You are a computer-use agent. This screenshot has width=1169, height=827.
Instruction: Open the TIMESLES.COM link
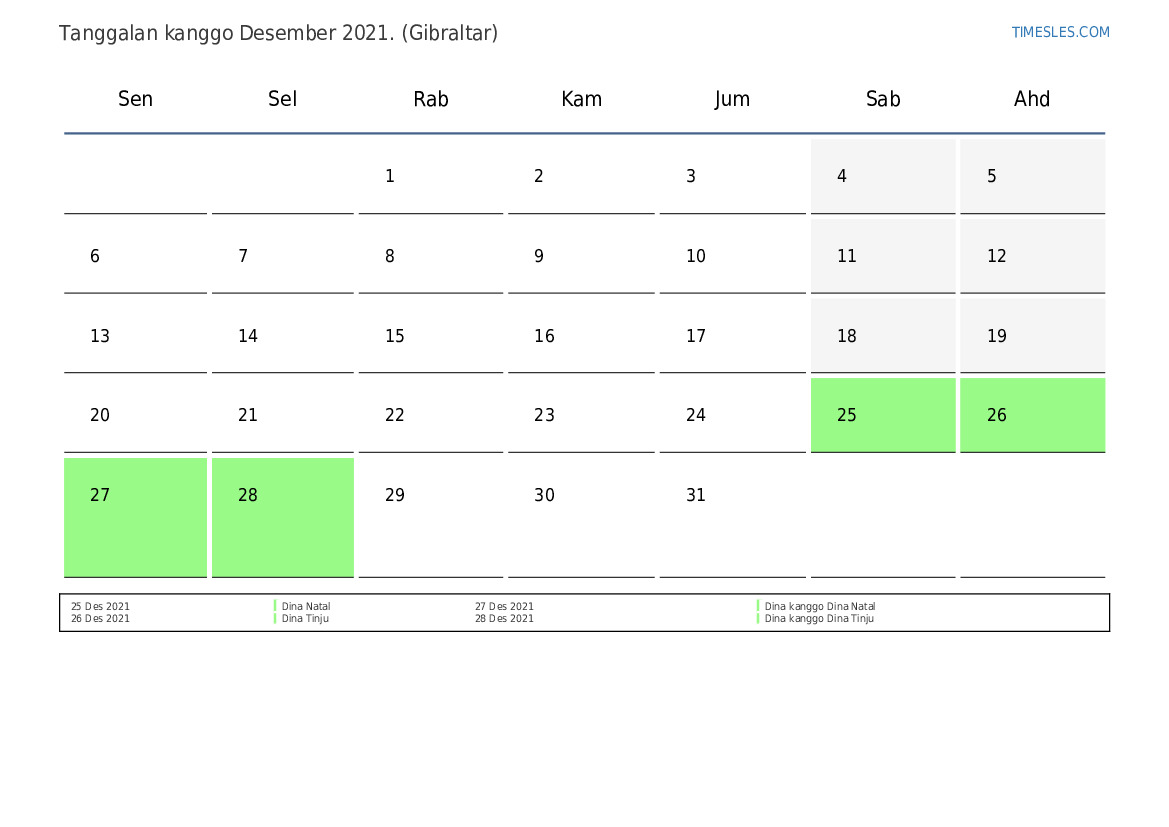(1060, 32)
